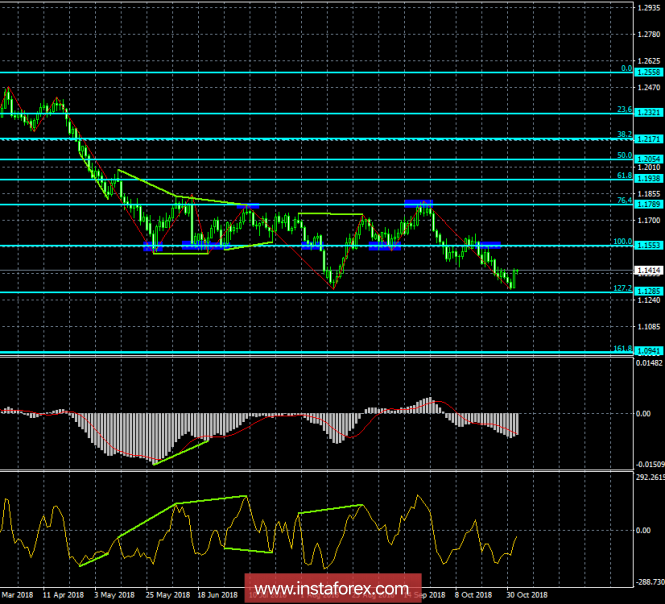Select the 76.4 Fibonacci level marker

pos(623,200)
